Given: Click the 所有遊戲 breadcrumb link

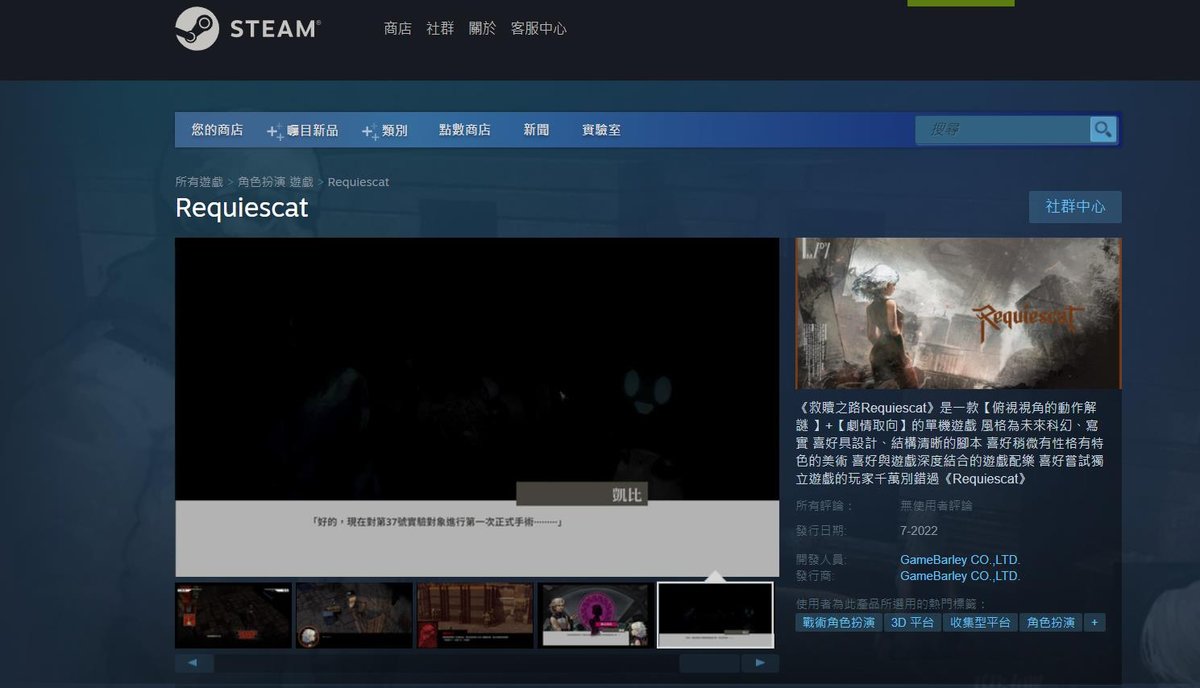Looking at the screenshot, I should (x=199, y=182).
